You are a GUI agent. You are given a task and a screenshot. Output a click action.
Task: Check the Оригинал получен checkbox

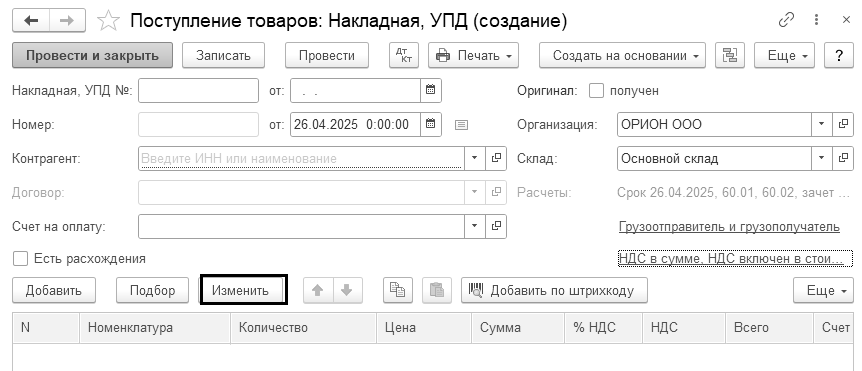tap(596, 91)
